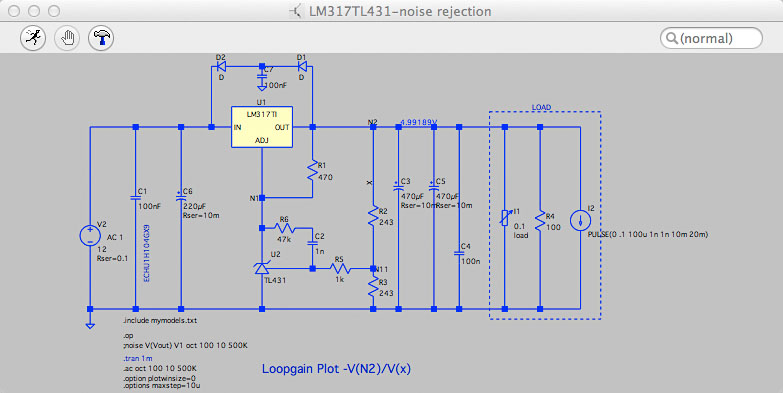Viewport: 783px width, 393px height.
Task: Click the magnifier icon in search box
Action: [672, 38]
